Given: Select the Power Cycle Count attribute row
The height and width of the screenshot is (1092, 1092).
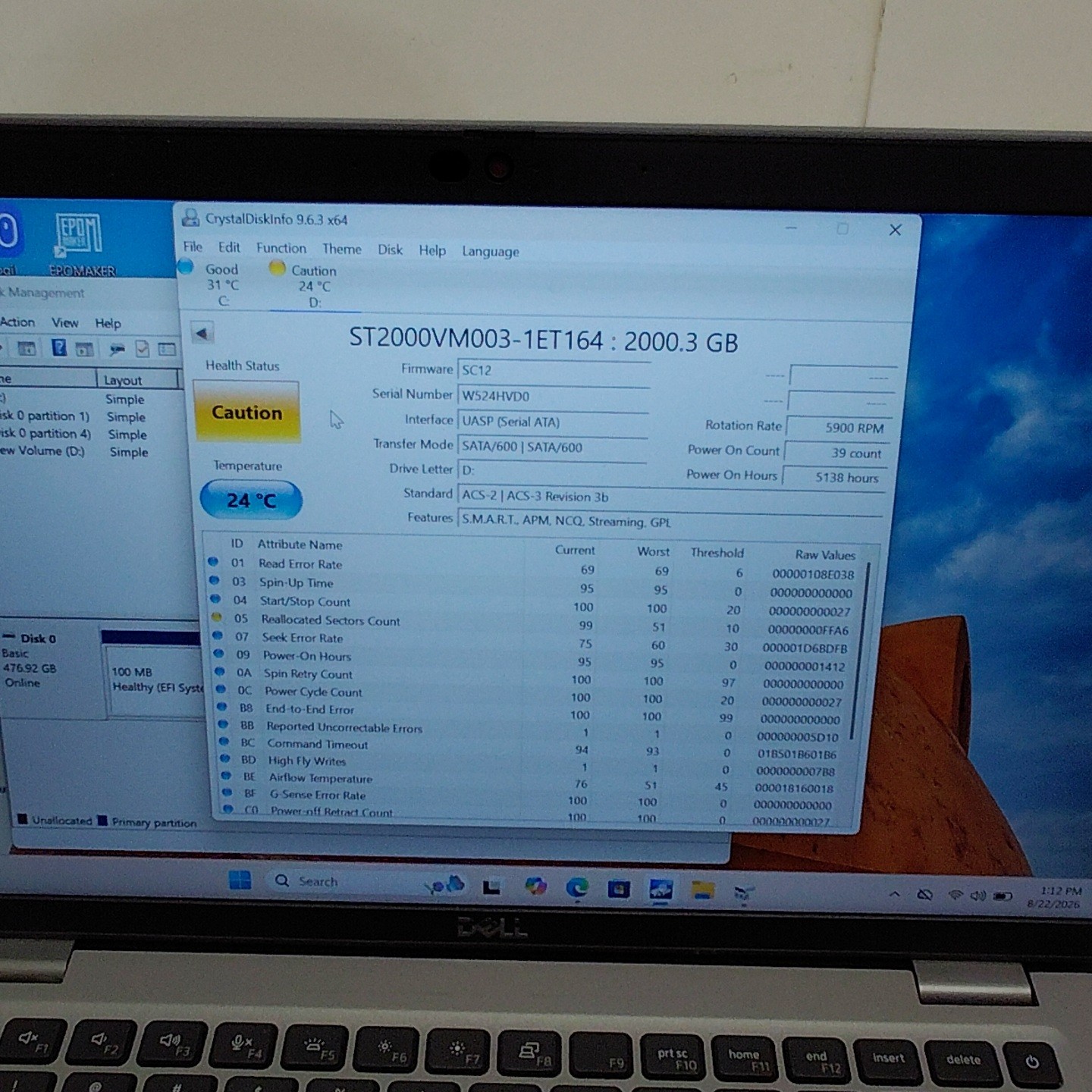Looking at the screenshot, I should [x=533, y=695].
